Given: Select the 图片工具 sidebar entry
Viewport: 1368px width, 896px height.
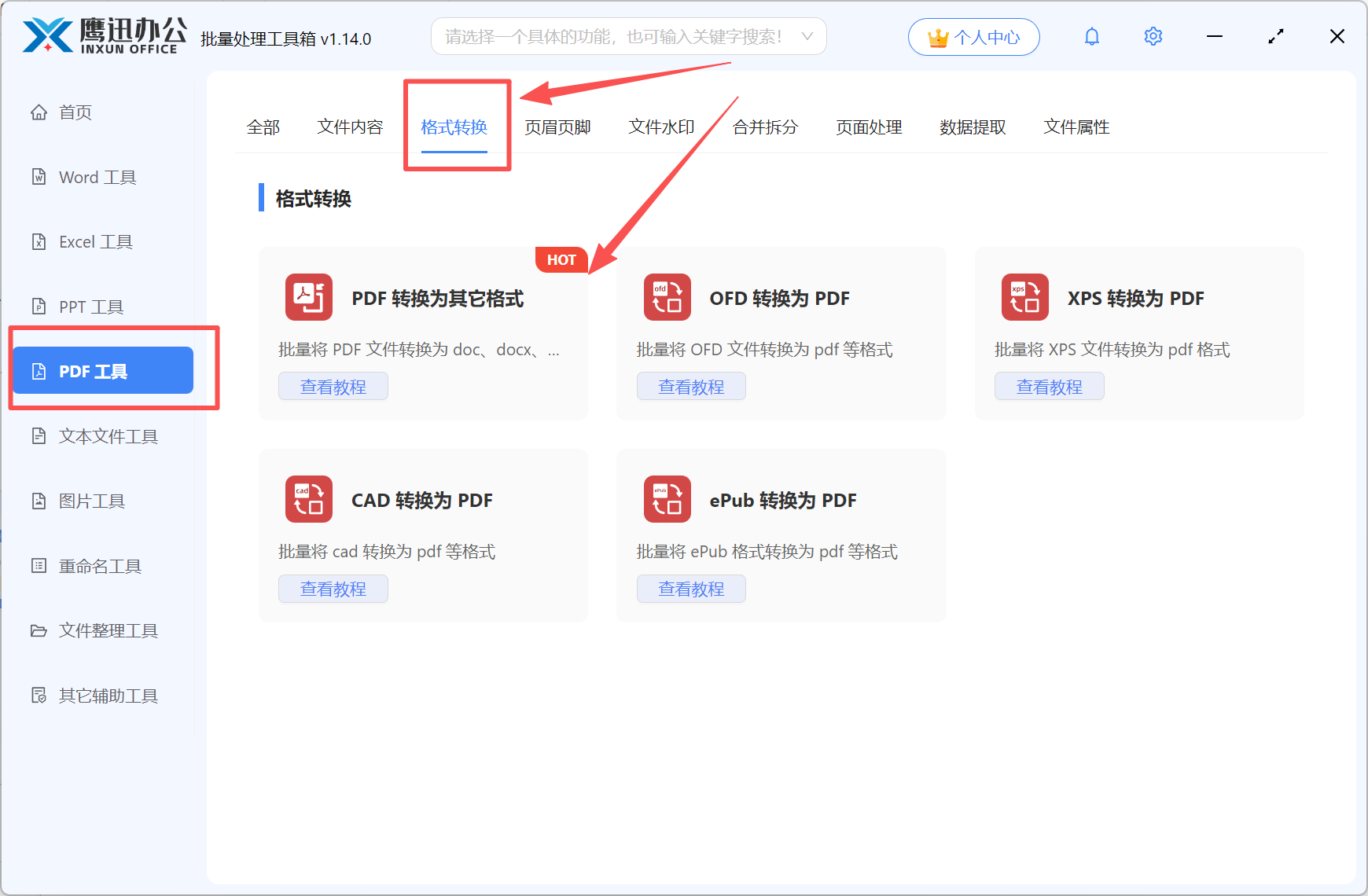Looking at the screenshot, I should tap(92, 501).
